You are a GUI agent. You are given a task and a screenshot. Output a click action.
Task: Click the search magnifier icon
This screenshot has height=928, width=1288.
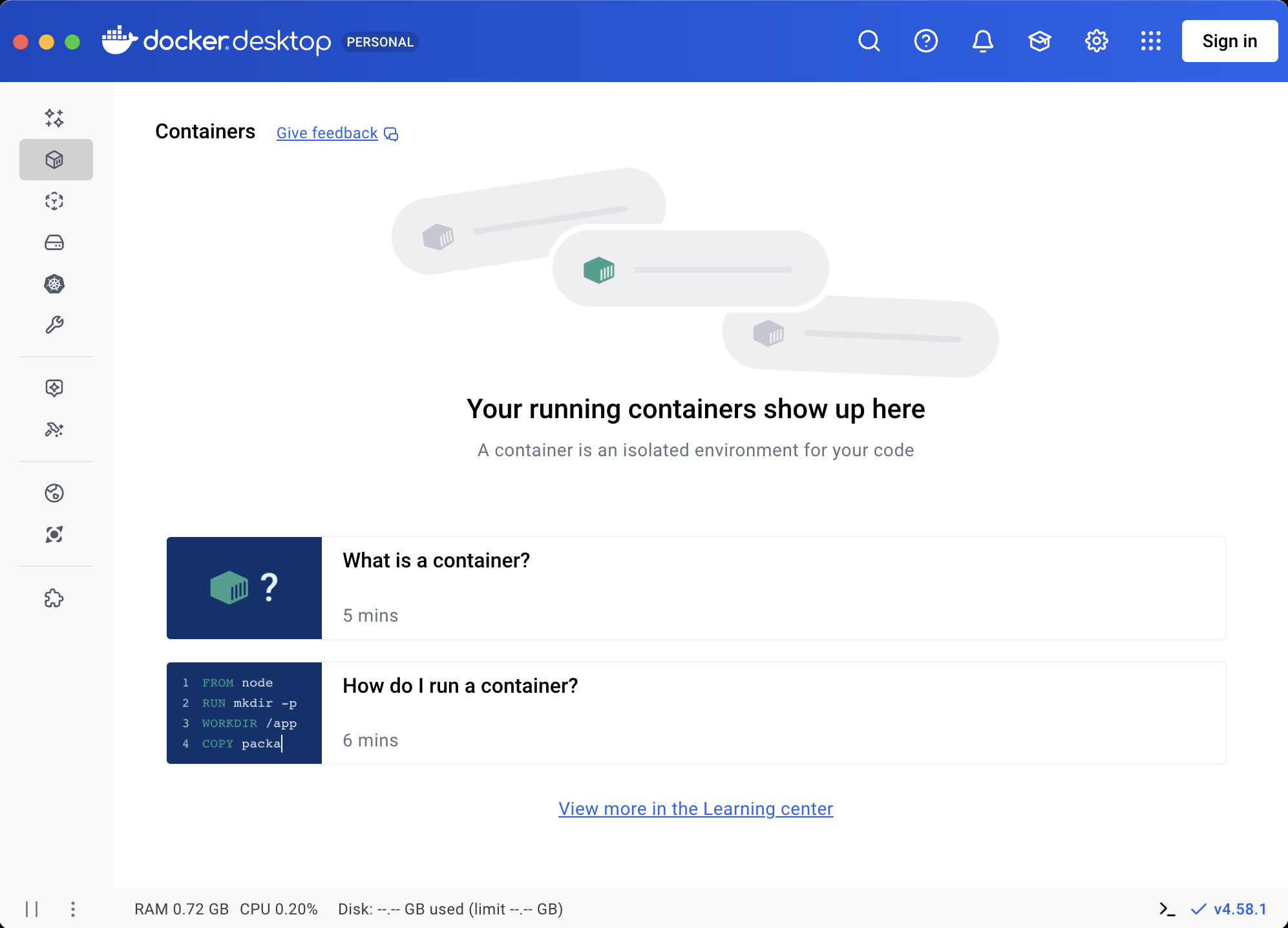click(869, 41)
